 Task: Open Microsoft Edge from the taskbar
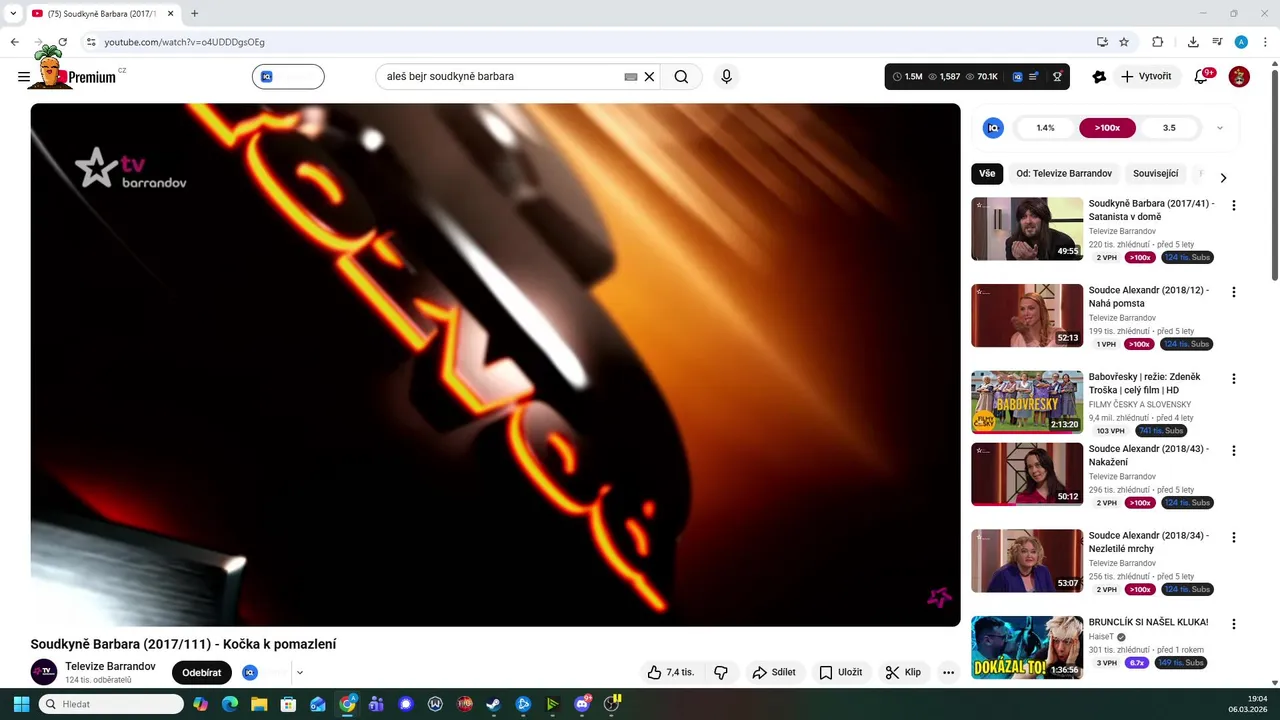pos(230,704)
